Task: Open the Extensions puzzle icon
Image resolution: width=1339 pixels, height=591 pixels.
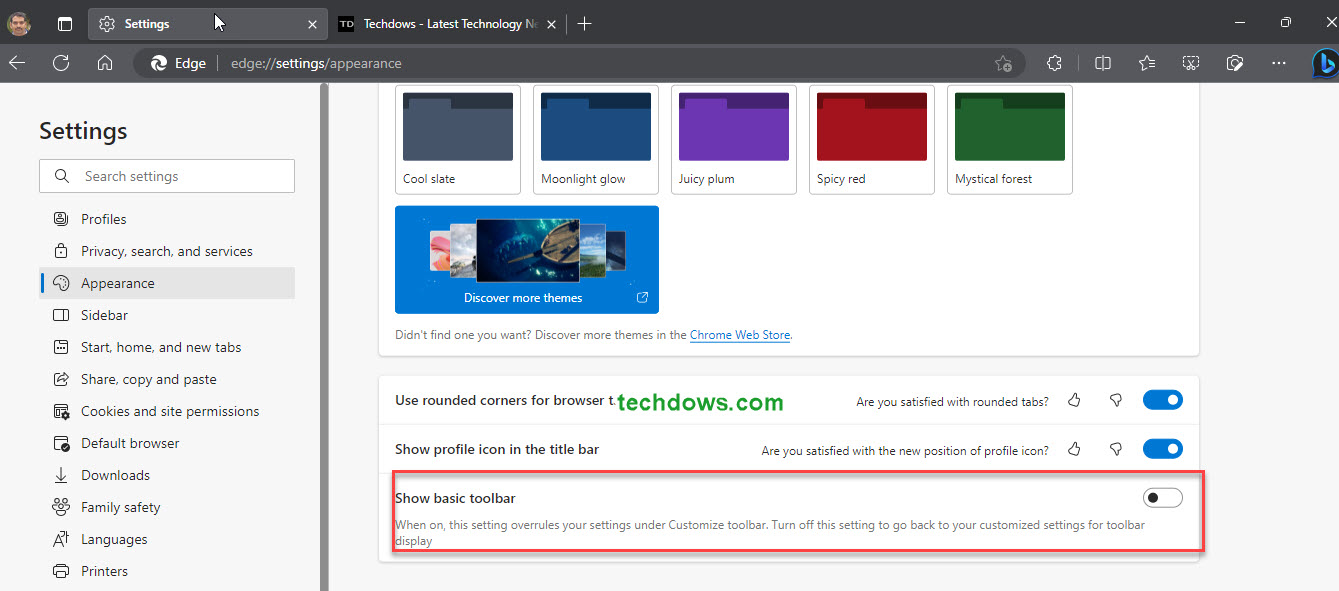Action: click(x=1054, y=62)
